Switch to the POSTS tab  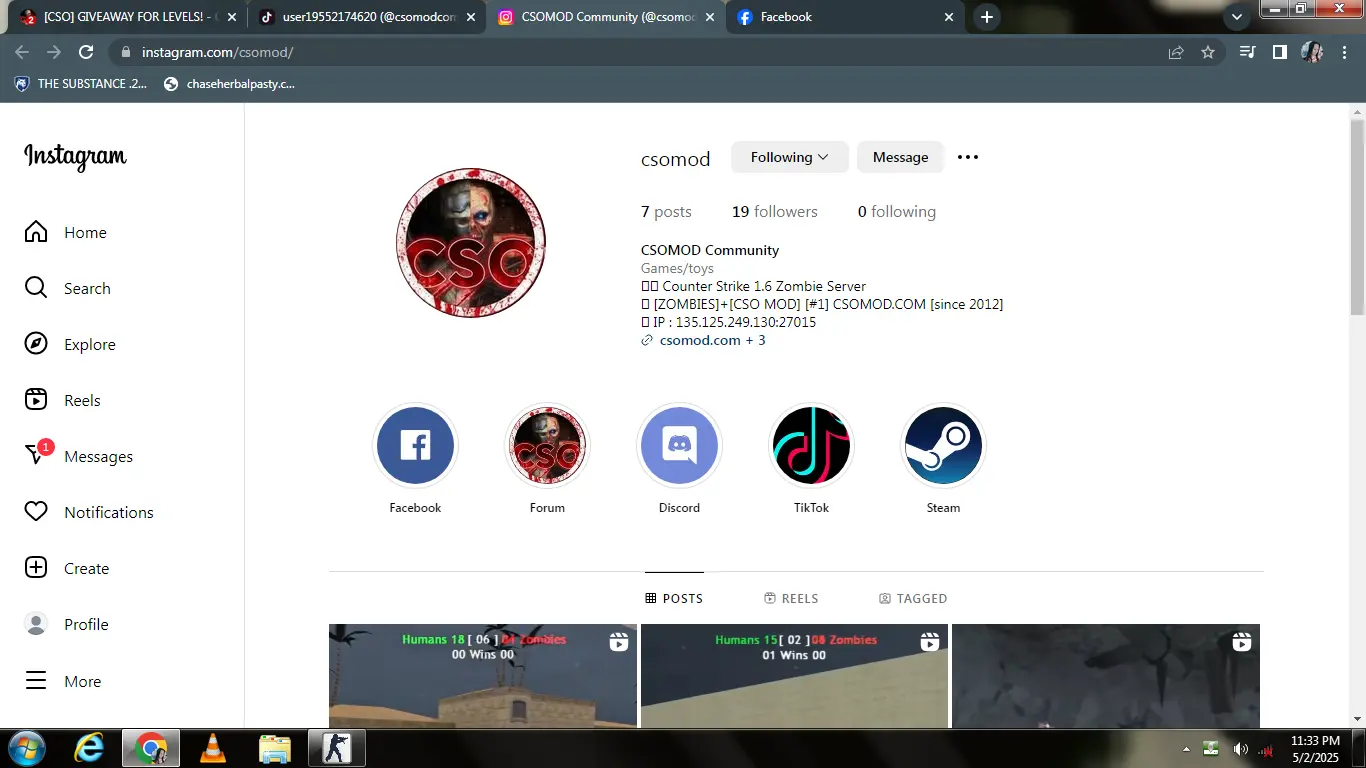[674, 598]
